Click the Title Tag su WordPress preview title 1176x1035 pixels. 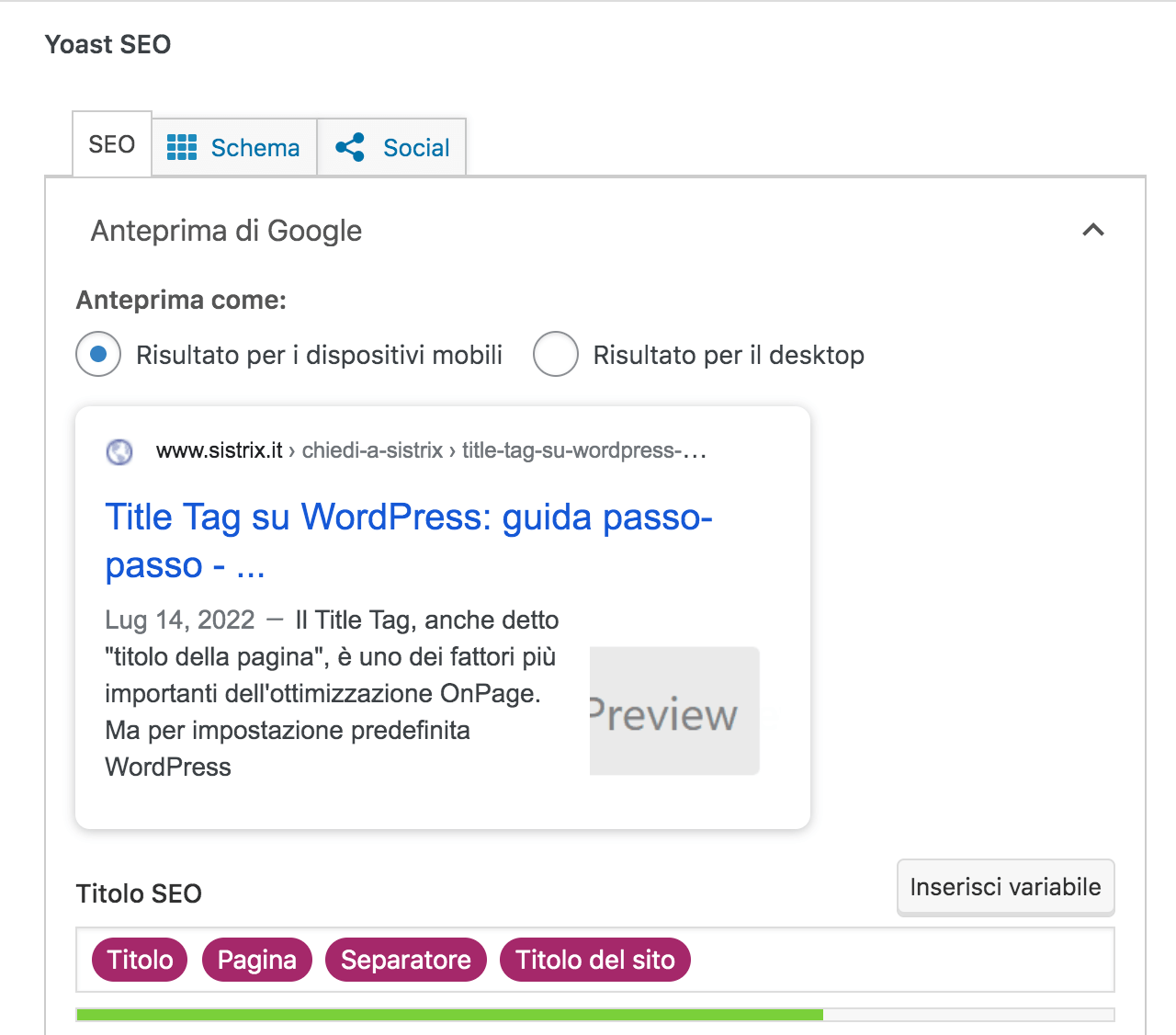coord(409,540)
